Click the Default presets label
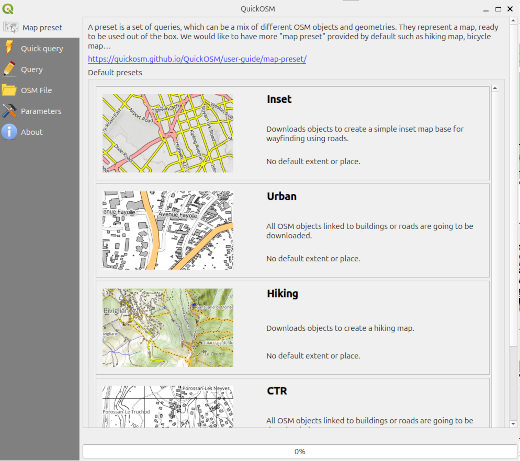The image size is (520, 461). pyautogui.click(x=115, y=73)
